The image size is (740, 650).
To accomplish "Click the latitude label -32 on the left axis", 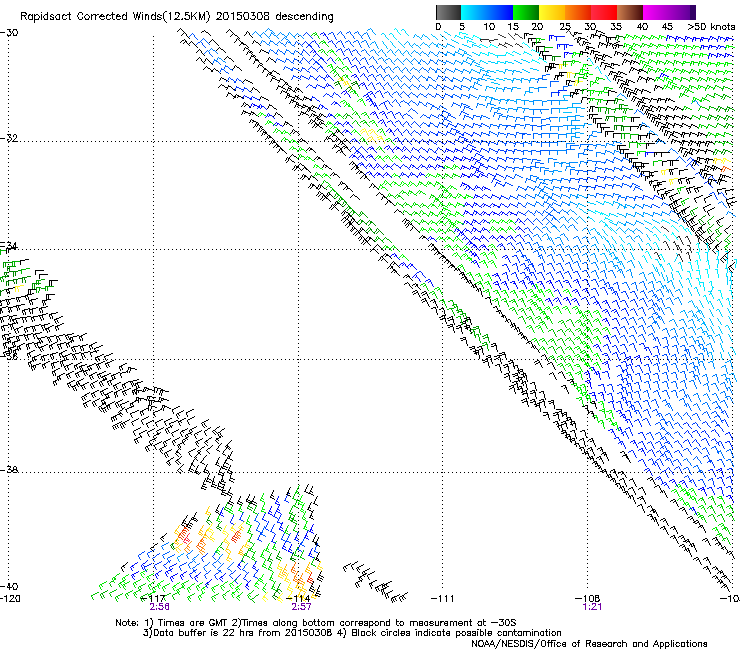I will 9,138.
